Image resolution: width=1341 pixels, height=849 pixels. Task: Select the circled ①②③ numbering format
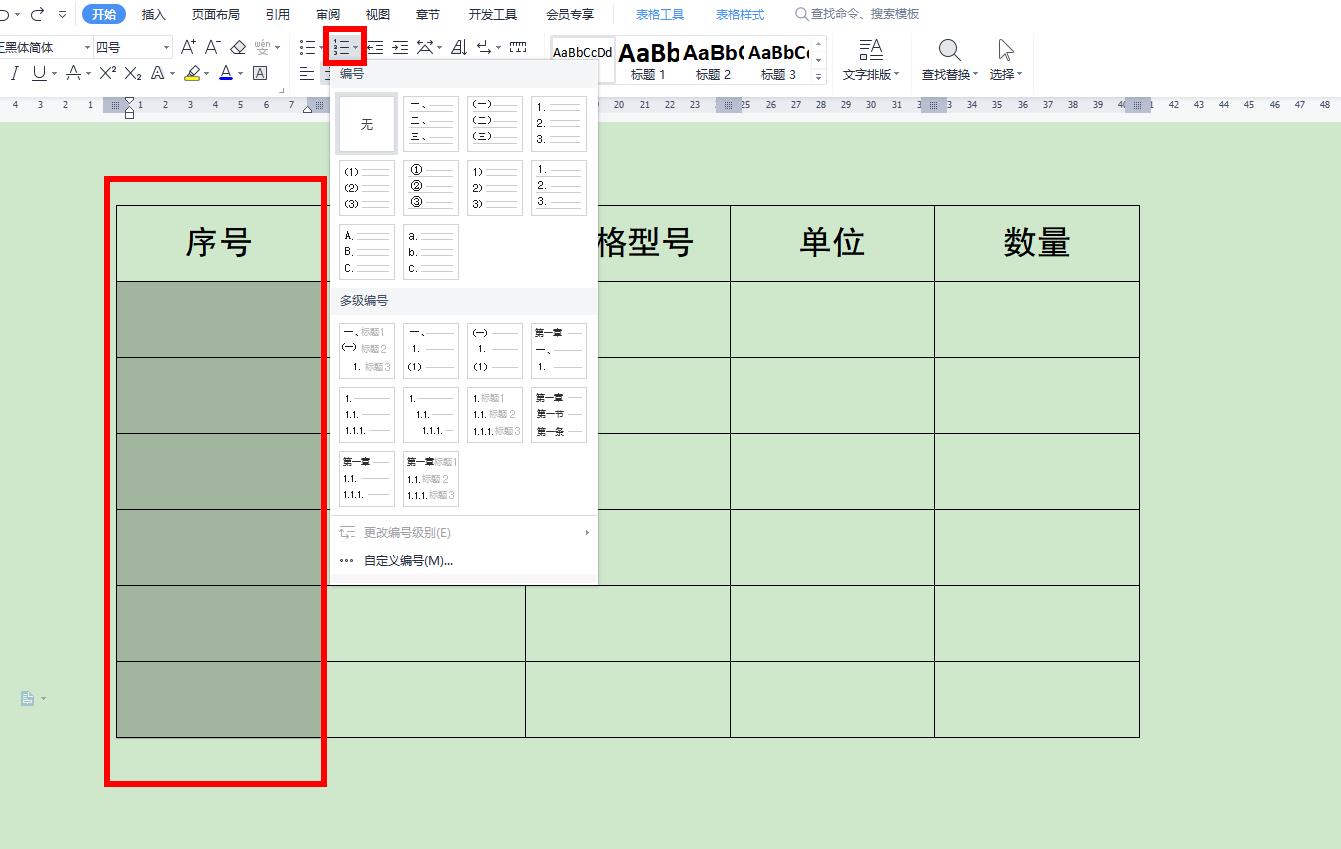tap(431, 188)
